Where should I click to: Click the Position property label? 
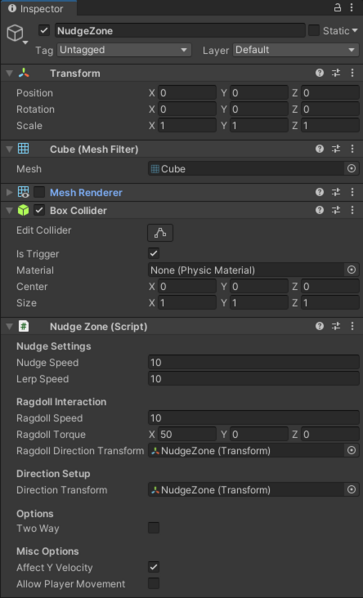pyautogui.click(x=34, y=93)
